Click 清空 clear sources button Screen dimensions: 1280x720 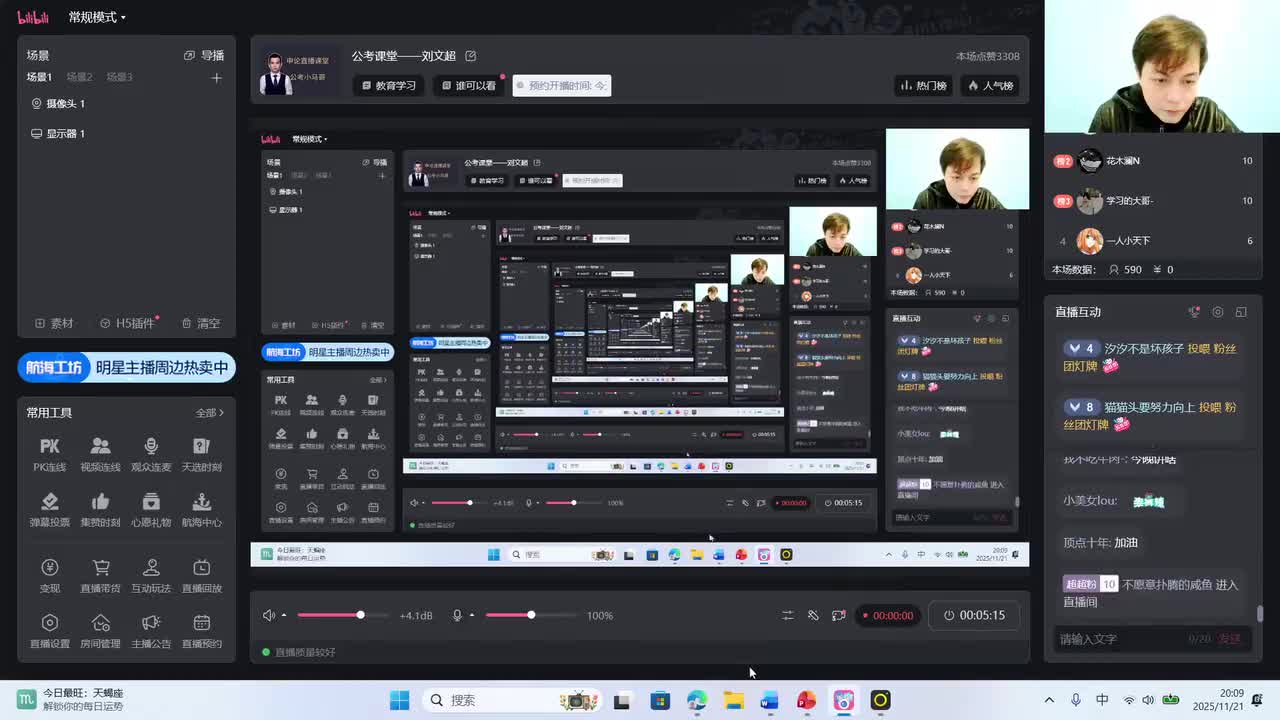pyautogui.click(x=201, y=323)
